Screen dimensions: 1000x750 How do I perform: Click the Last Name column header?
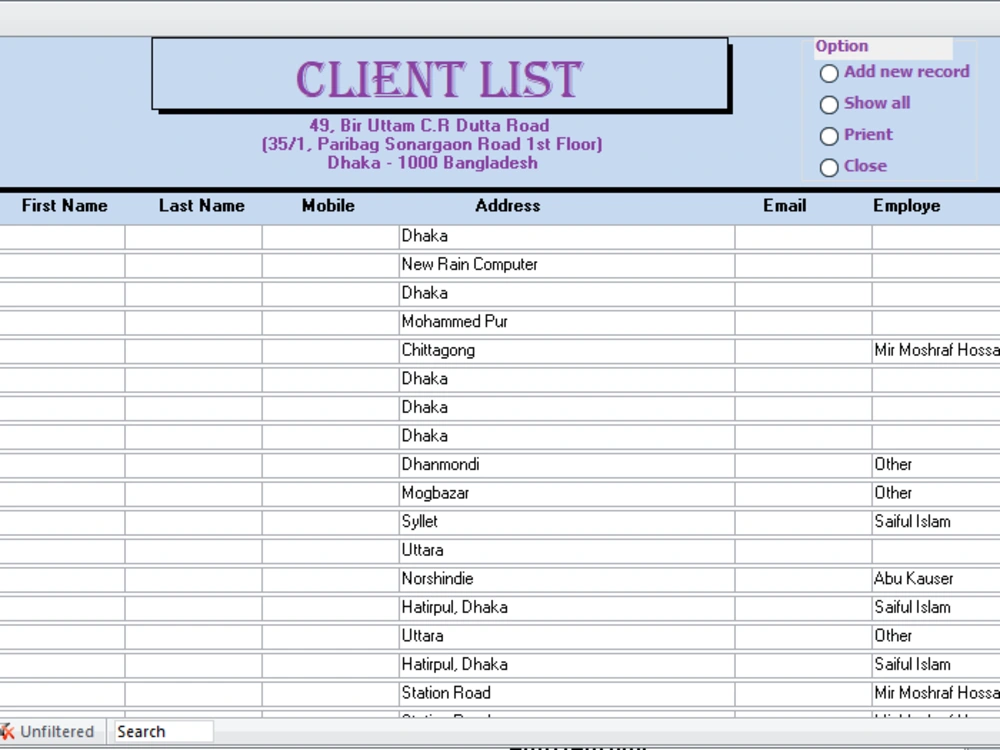tap(202, 205)
